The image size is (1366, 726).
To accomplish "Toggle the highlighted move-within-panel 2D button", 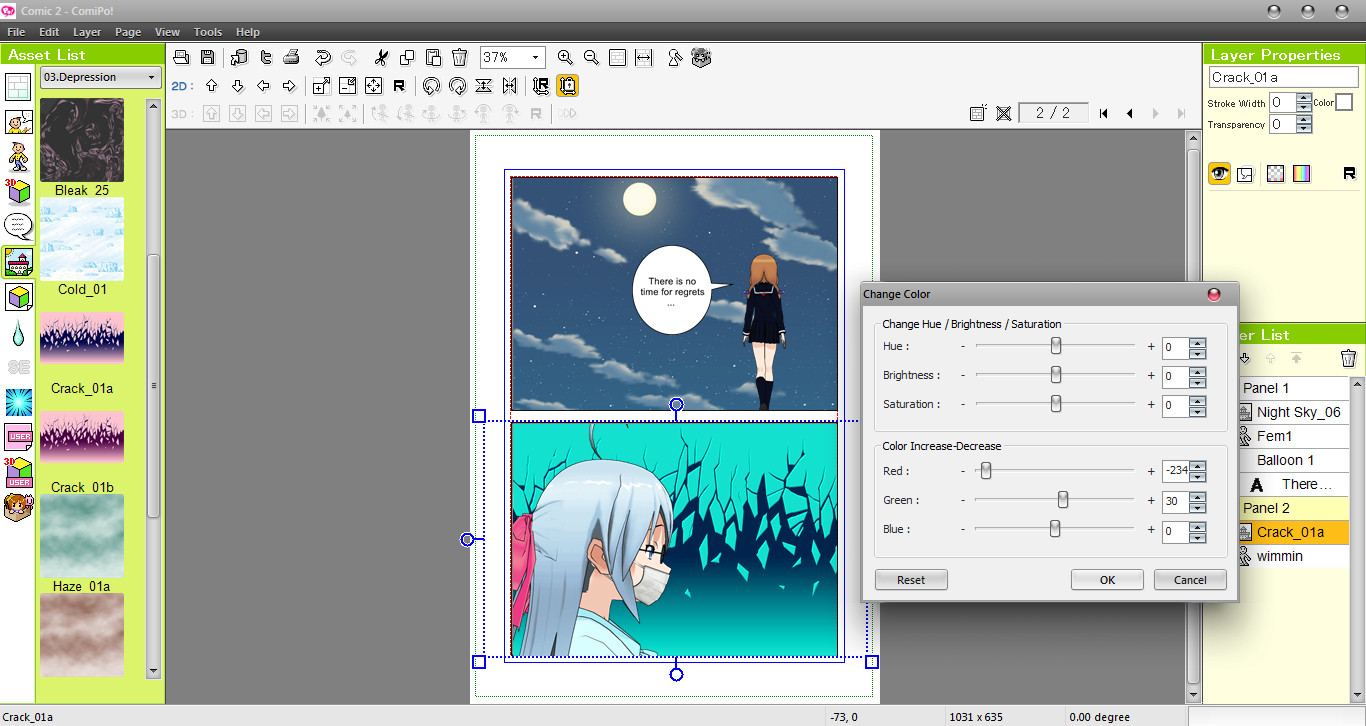I will coord(567,86).
